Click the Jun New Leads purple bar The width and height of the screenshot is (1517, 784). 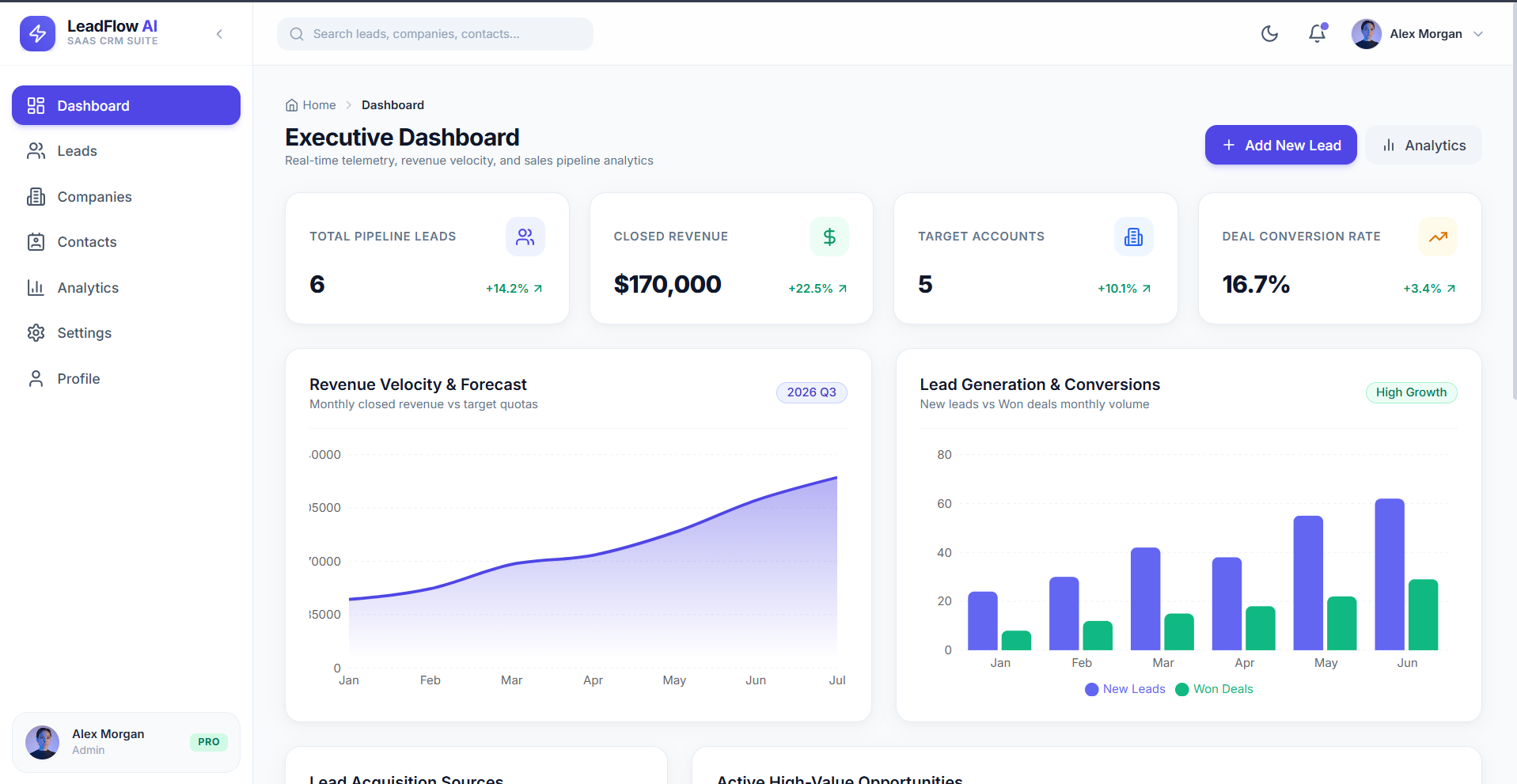1390,574
